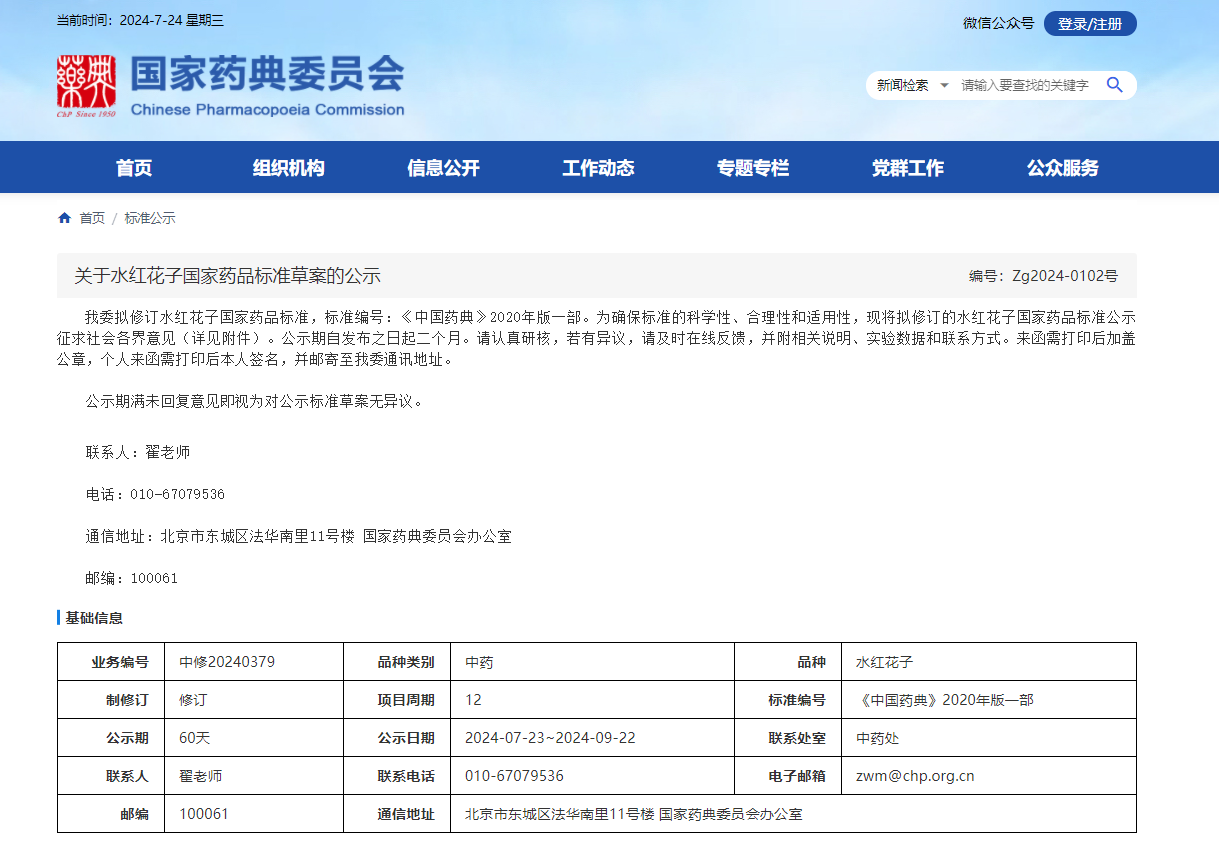Click the red ChP seal logo
This screenshot has width=1219, height=851.
point(86,86)
